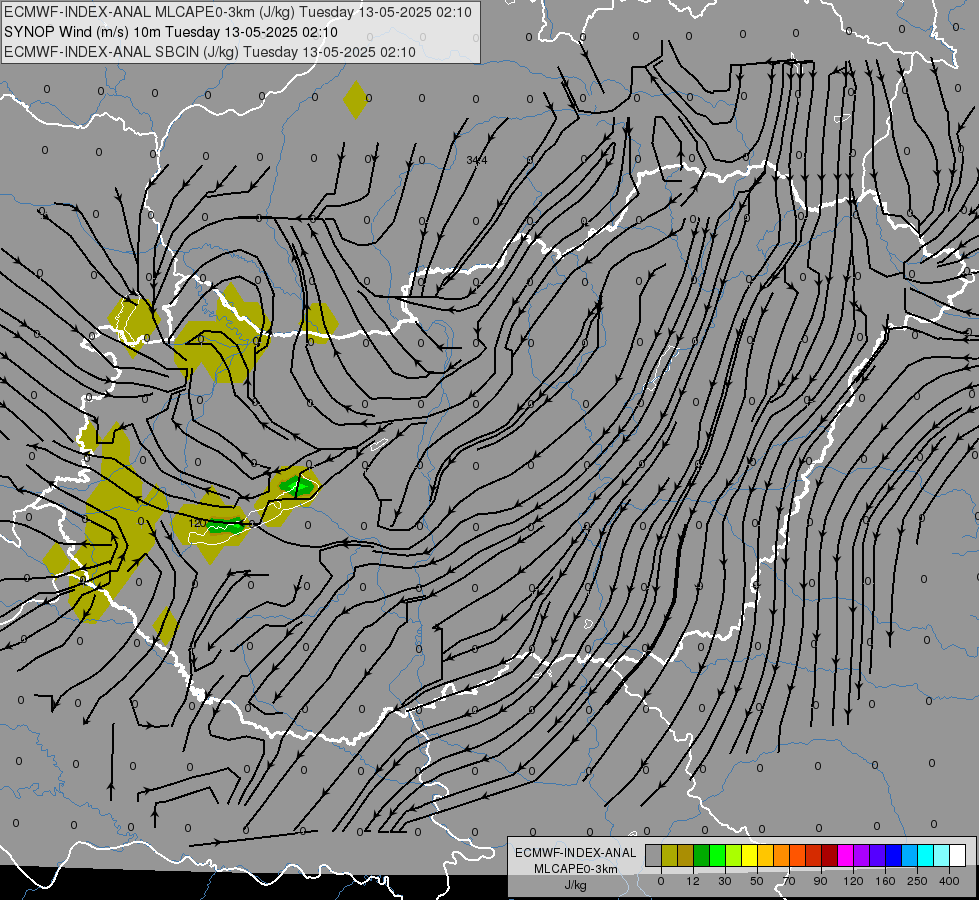The width and height of the screenshot is (979, 900).
Task: Click the SBCIN title line at top
Action: point(210,52)
